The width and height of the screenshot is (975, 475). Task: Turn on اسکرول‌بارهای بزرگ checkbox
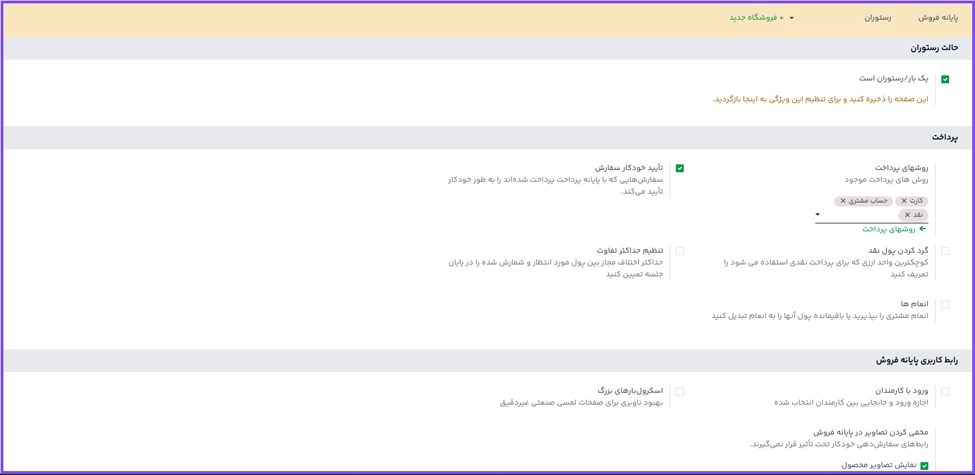point(680,391)
